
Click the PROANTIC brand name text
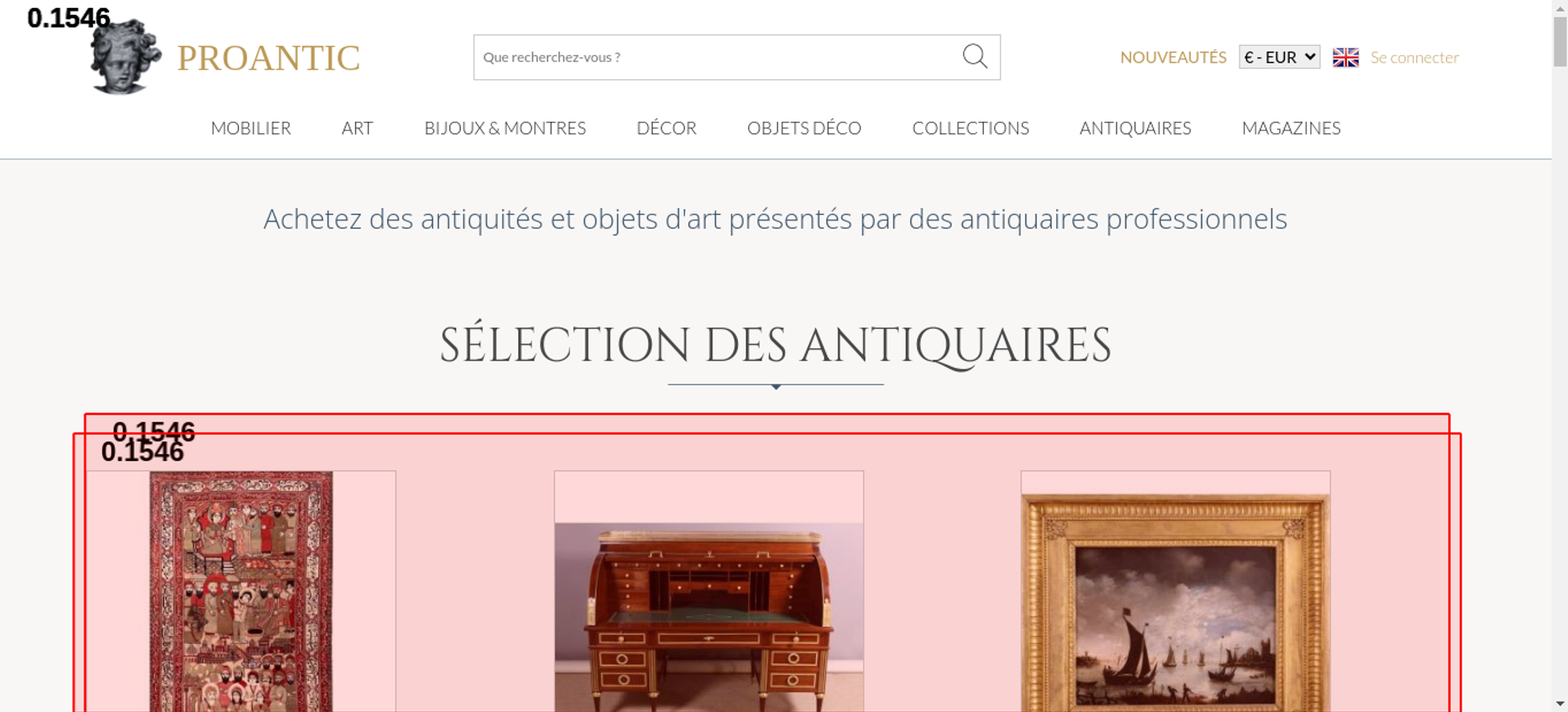point(268,58)
